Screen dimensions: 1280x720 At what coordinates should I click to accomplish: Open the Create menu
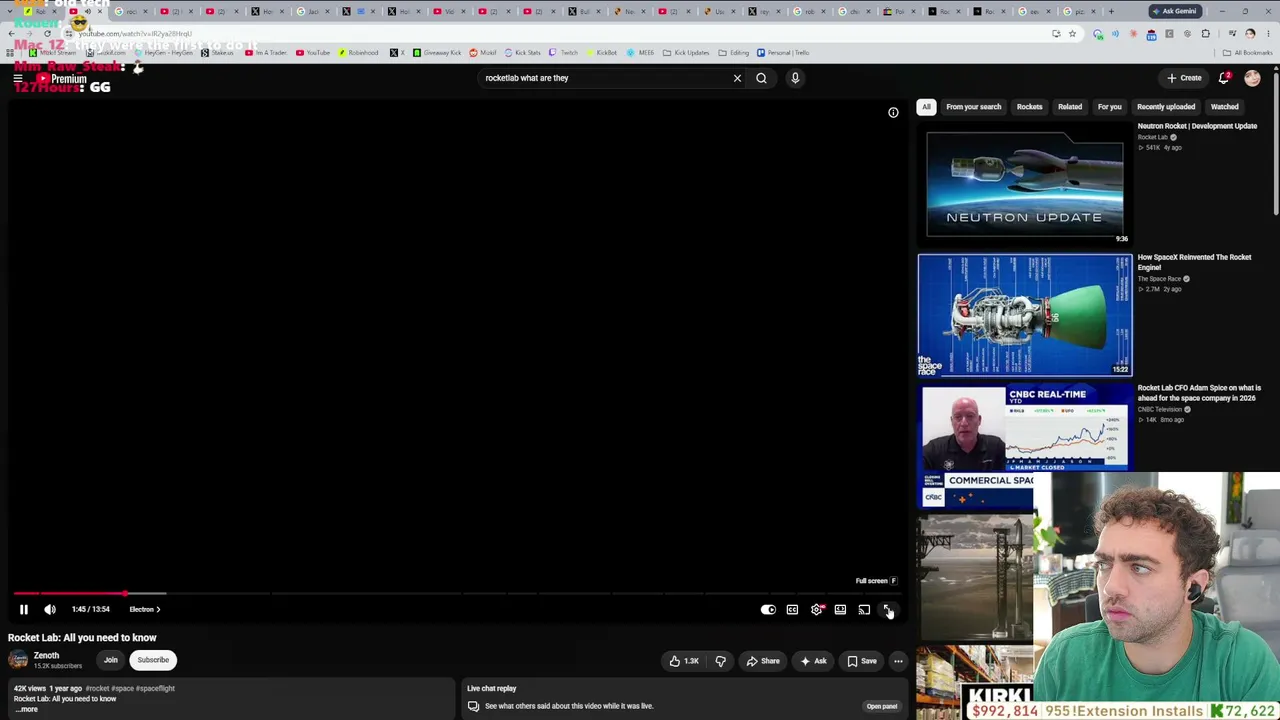click(1184, 78)
